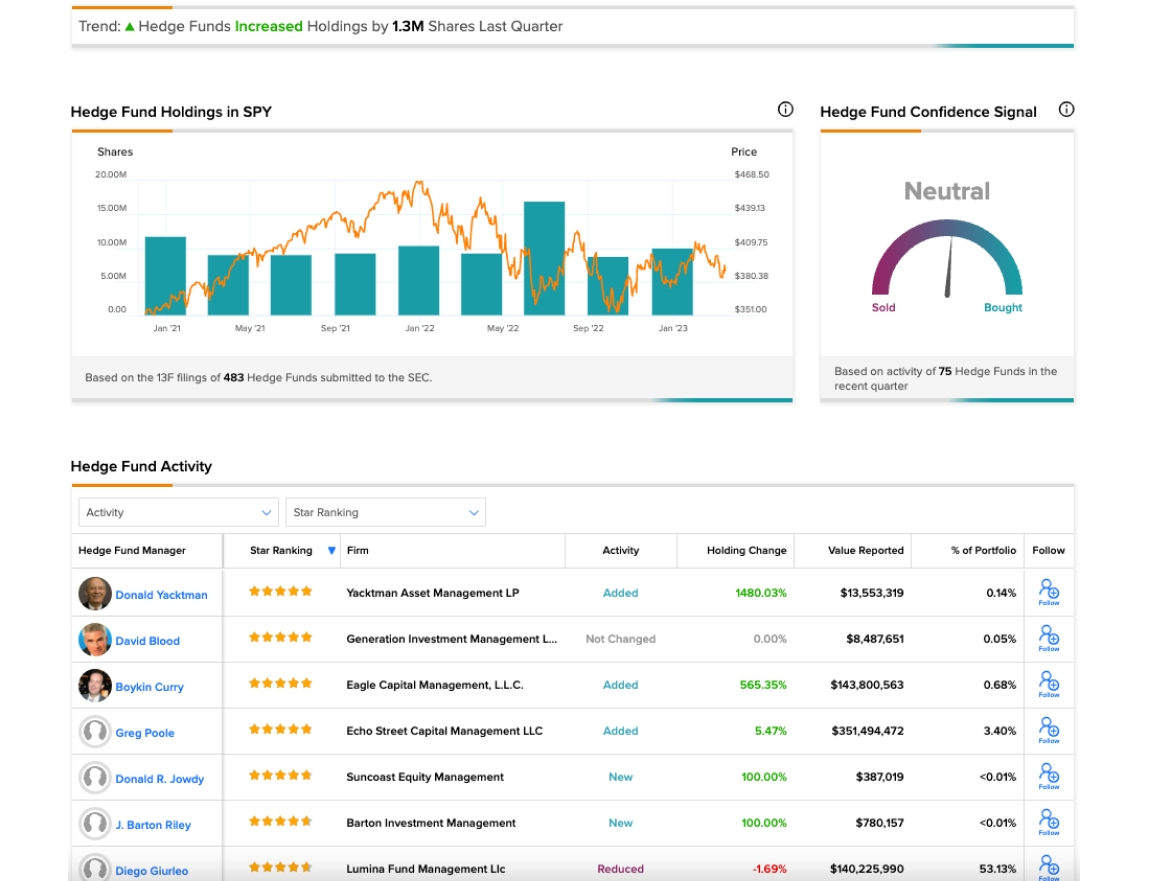The width and height of the screenshot is (1149, 881).
Task: Follow Donald R. Jowdy via follow icon
Action: point(1049,777)
